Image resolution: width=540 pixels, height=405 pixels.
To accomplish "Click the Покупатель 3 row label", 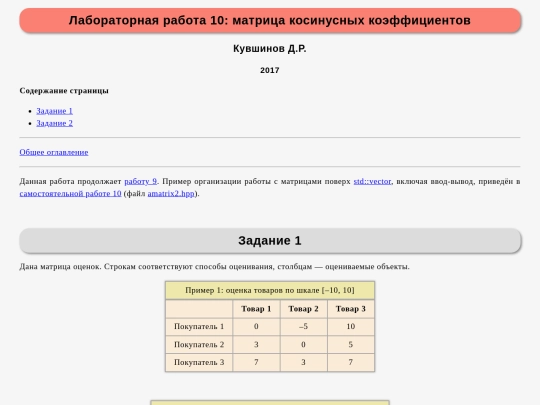I will tap(199, 362).
